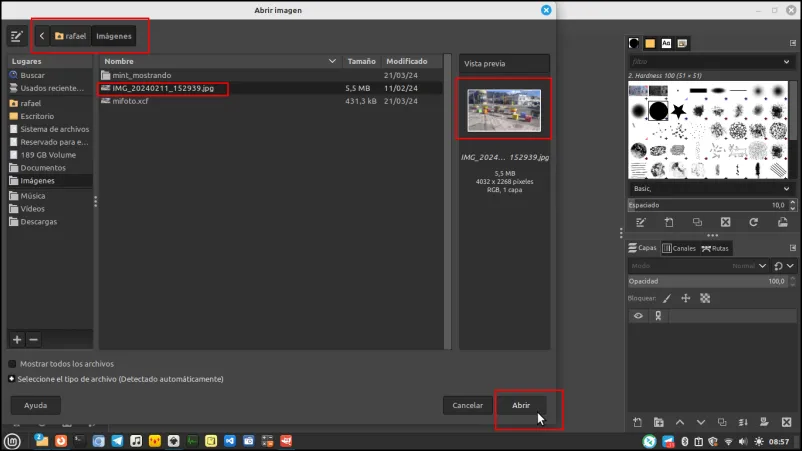Click the merge layers down icon
This screenshot has width=802, height=451.
743,422
